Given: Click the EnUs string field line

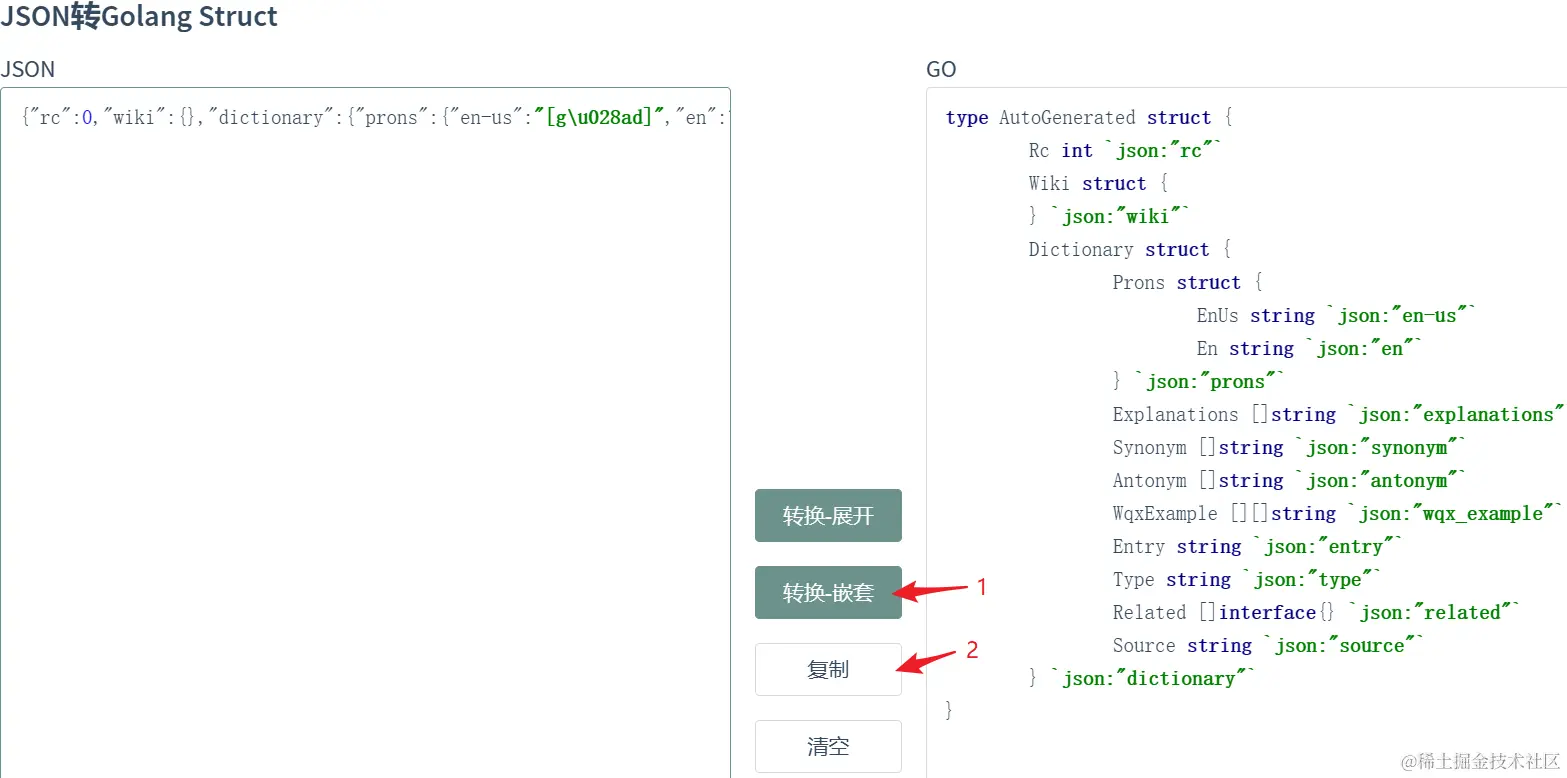Looking at the screenshot, I should 1335,316.
